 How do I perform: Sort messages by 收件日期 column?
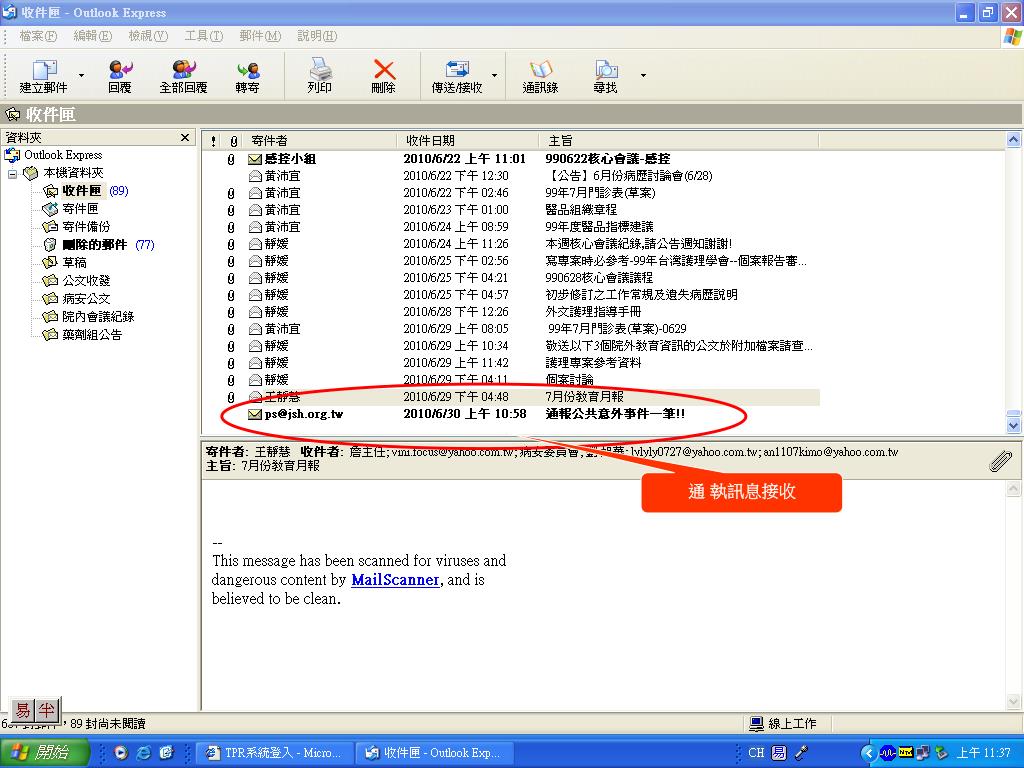coord(468,141)
